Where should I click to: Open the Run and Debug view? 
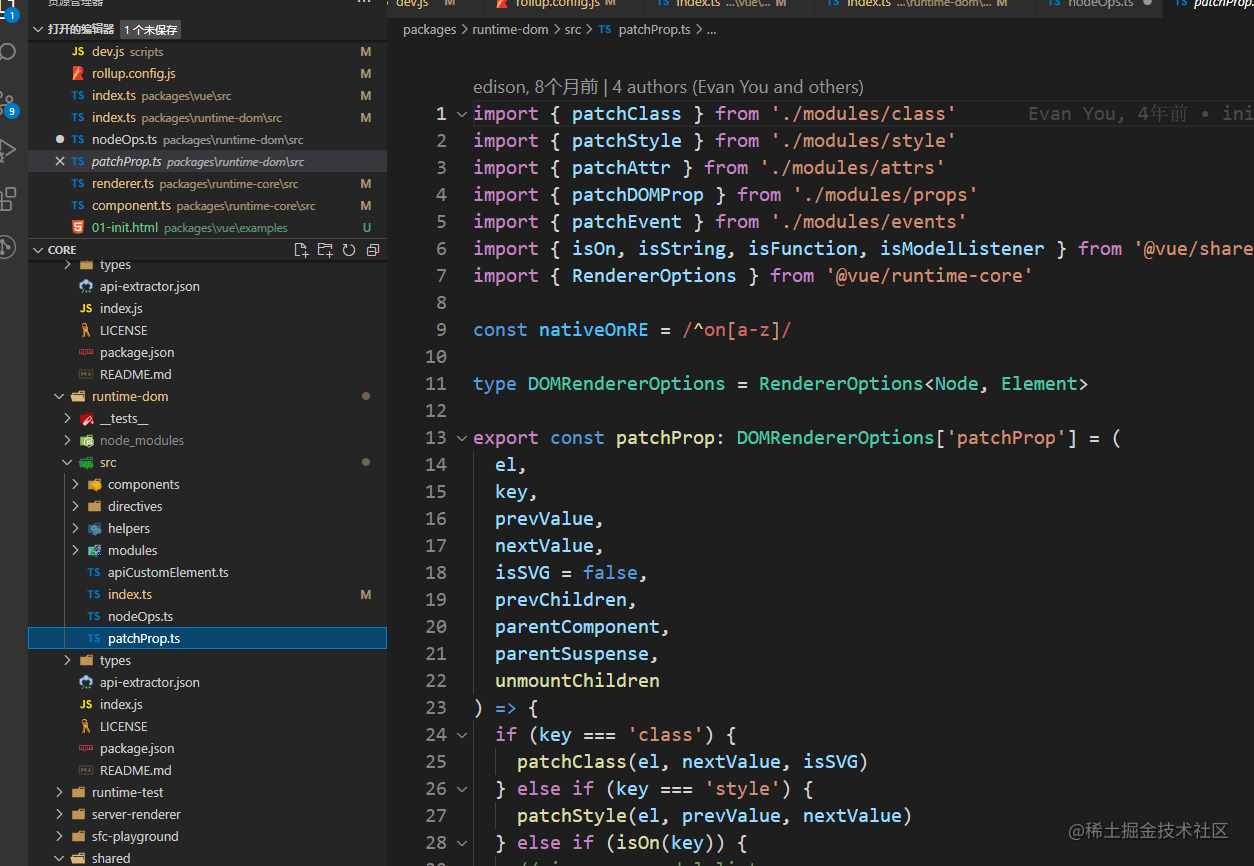[x=8, y=151]
